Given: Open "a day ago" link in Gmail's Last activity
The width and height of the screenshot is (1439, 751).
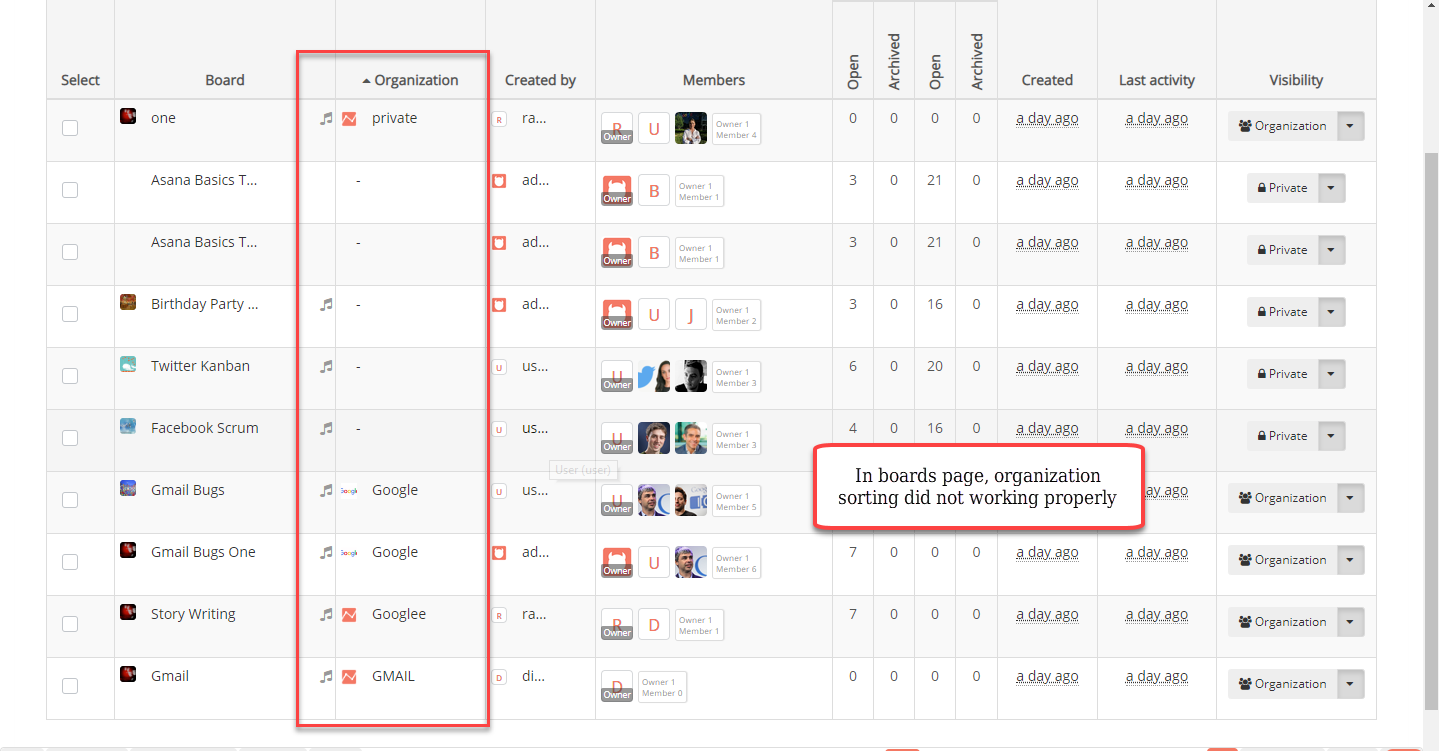Looking at the screenshot, I should [1156, 676].
